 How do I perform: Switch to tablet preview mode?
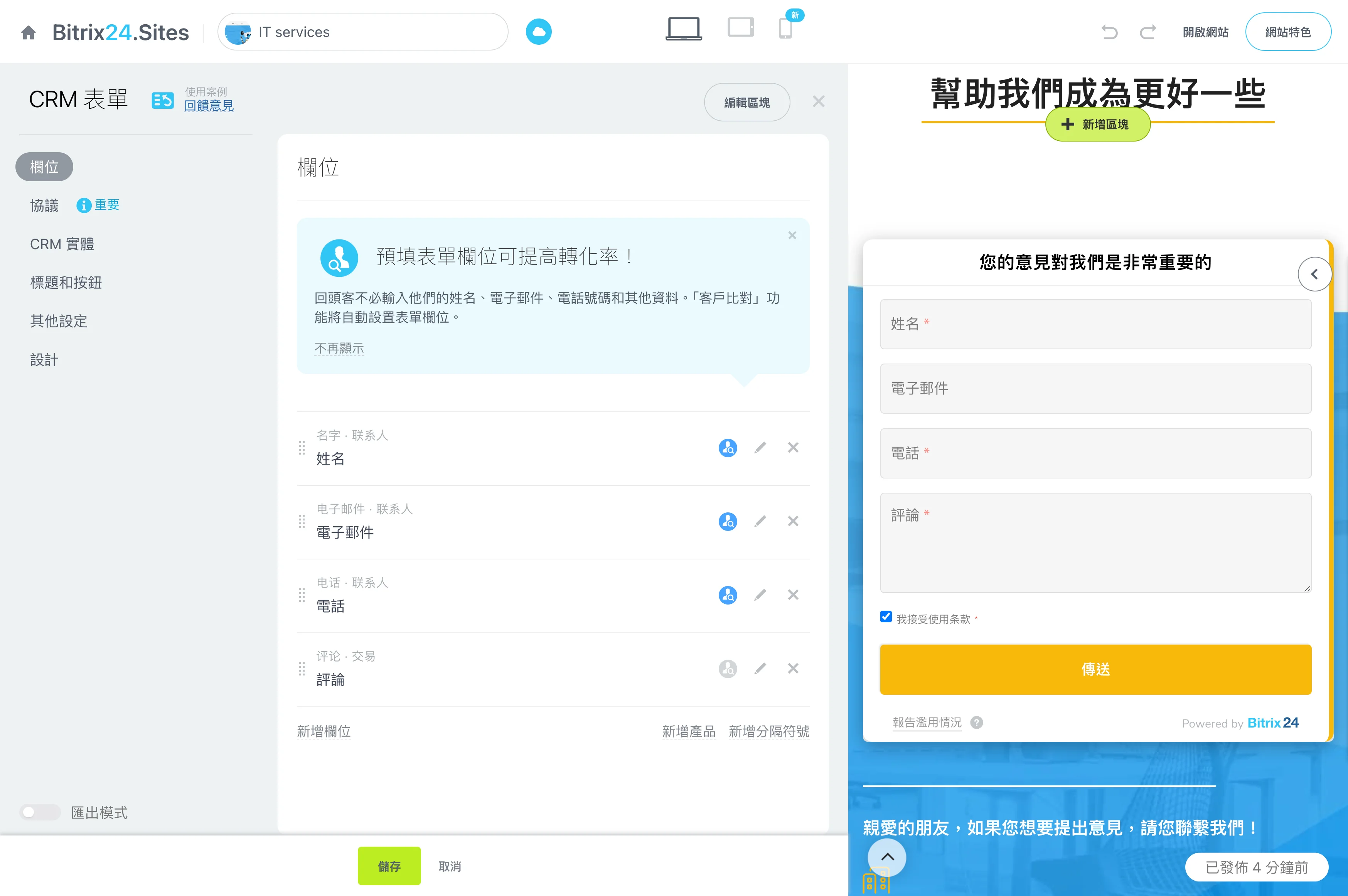click(741, 27)
